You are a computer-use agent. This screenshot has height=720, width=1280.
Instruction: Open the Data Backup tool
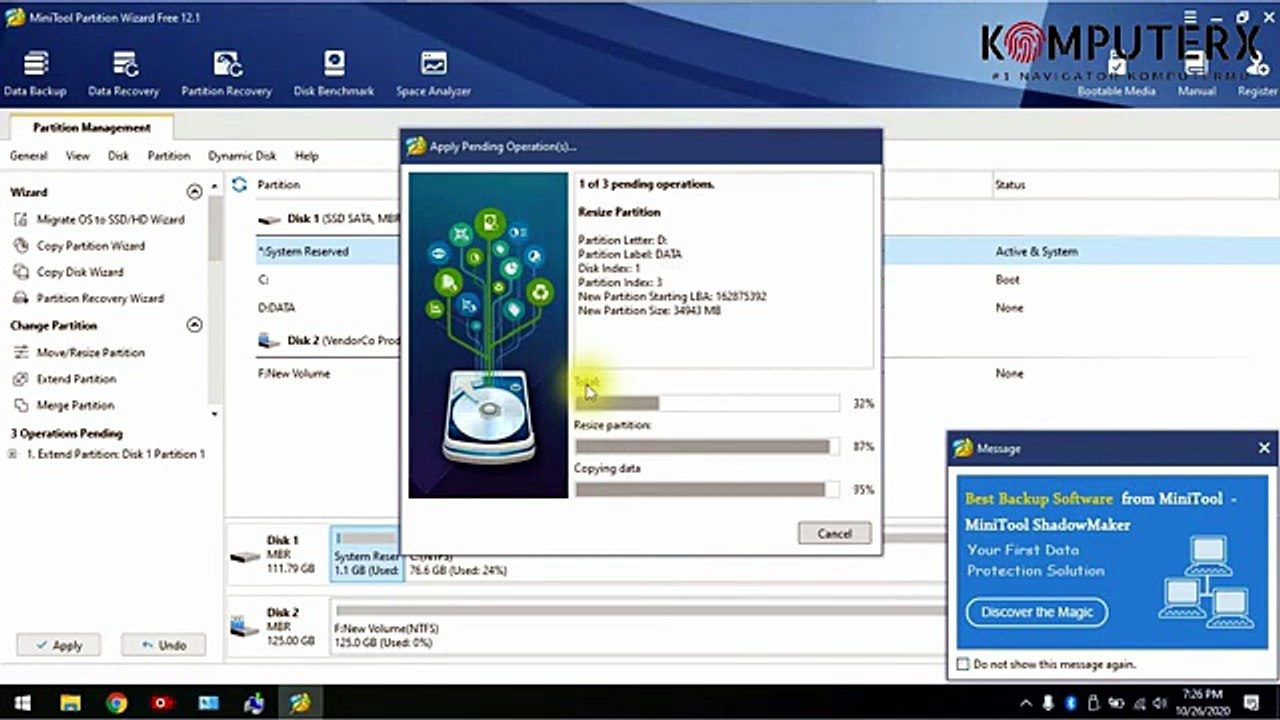(x=35, y=74)
